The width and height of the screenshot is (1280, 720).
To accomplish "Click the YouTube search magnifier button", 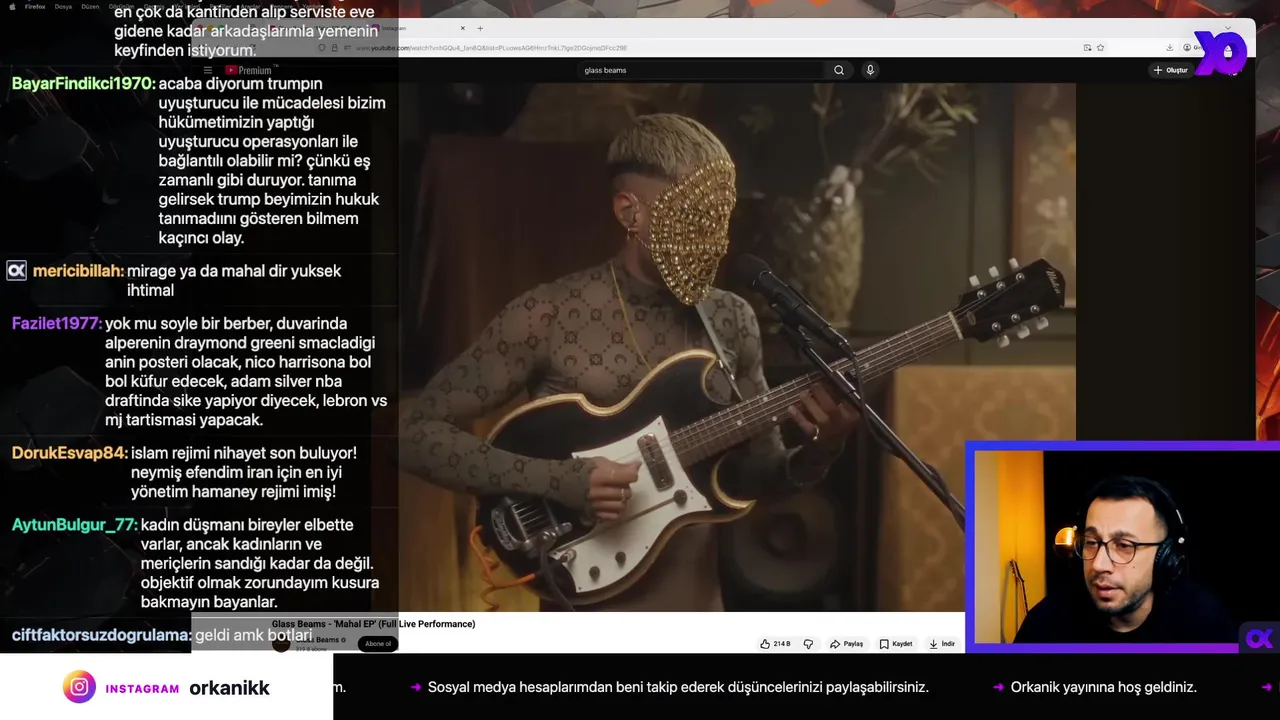I will point(839,70).
